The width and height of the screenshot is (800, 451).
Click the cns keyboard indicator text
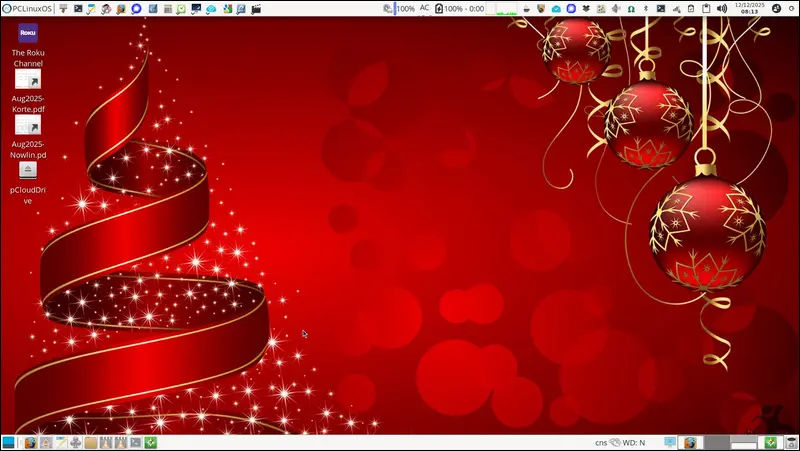(601, 443)
